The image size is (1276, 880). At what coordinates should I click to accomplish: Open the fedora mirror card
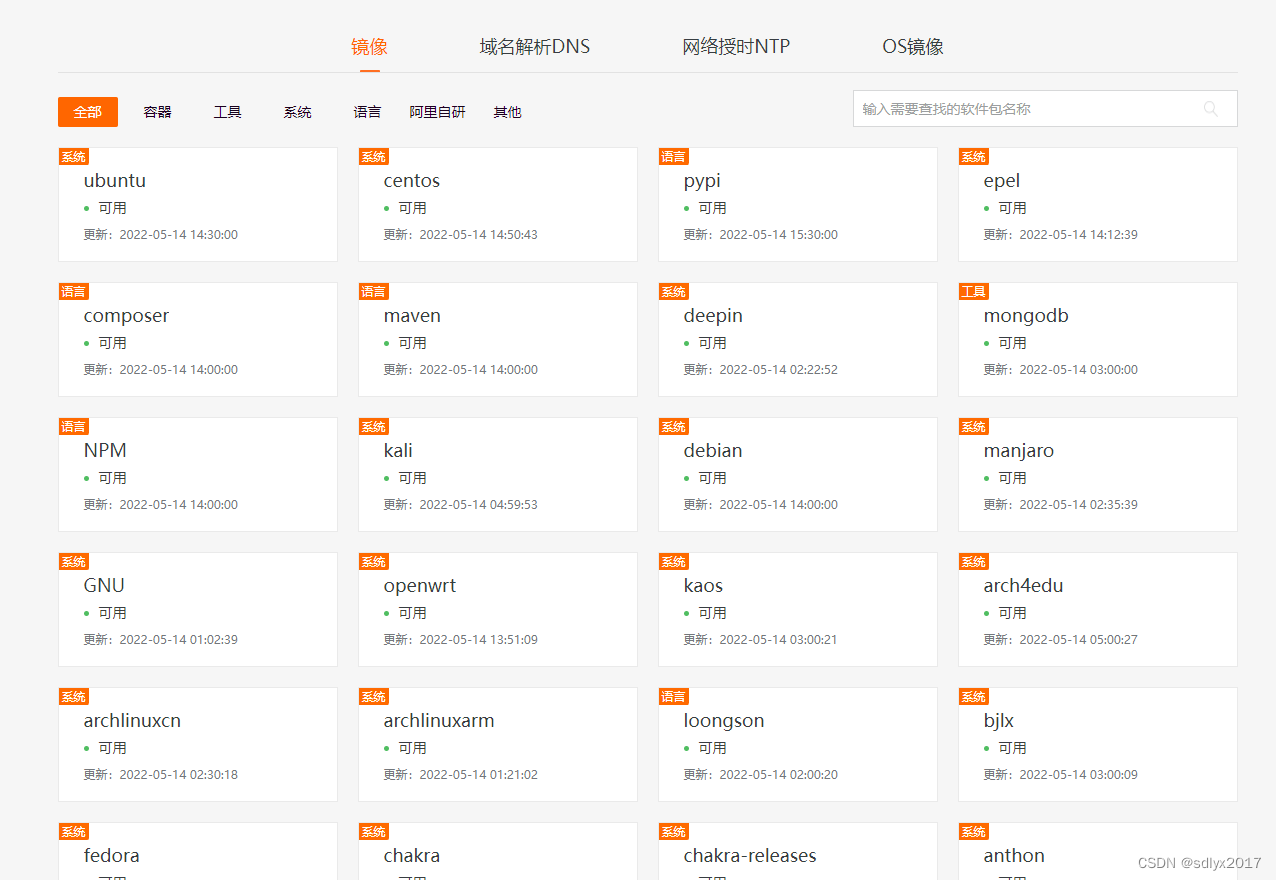(x=198, y=851)
